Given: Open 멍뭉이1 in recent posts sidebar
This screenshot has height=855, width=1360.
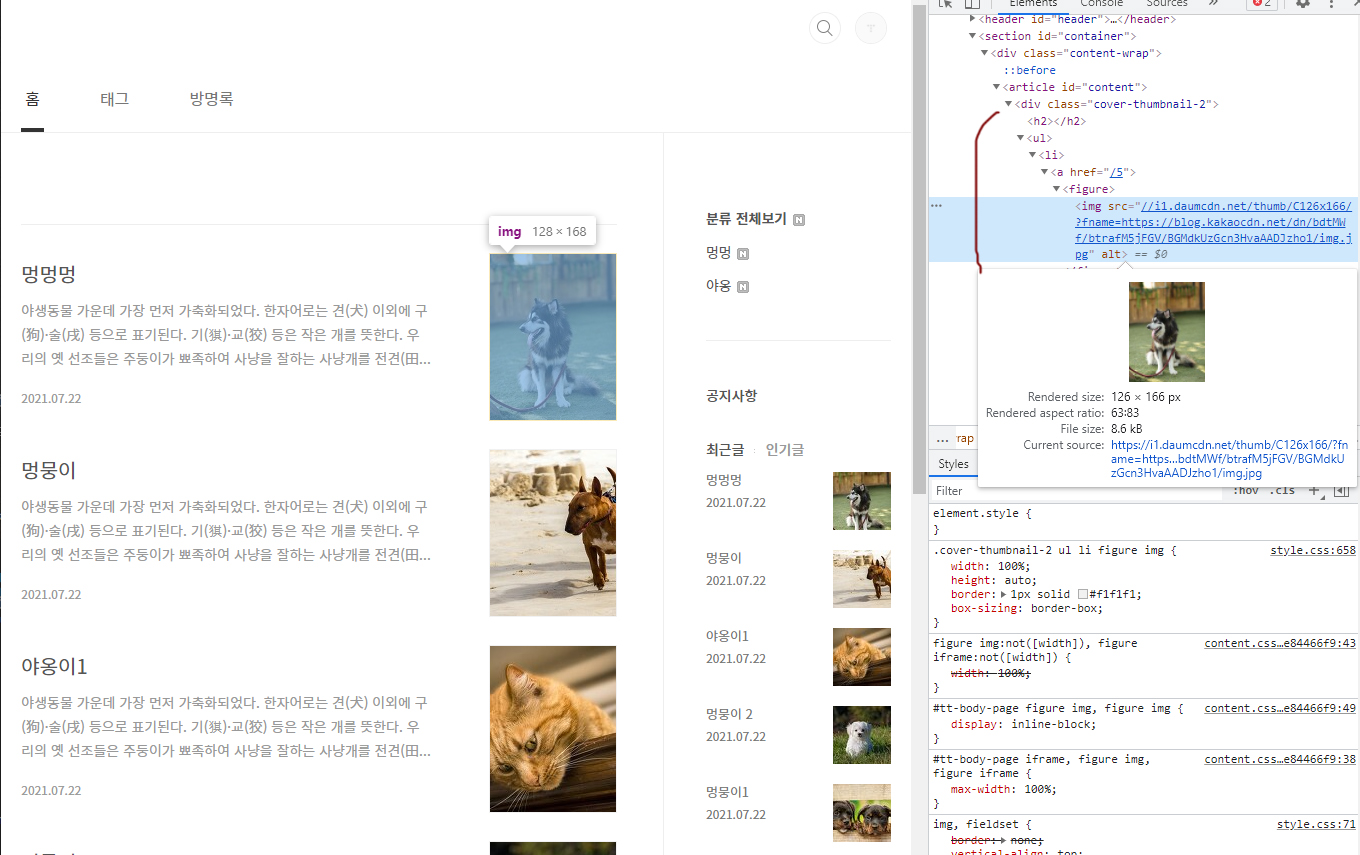Looking at the screenshot, I should pos(727,792).
